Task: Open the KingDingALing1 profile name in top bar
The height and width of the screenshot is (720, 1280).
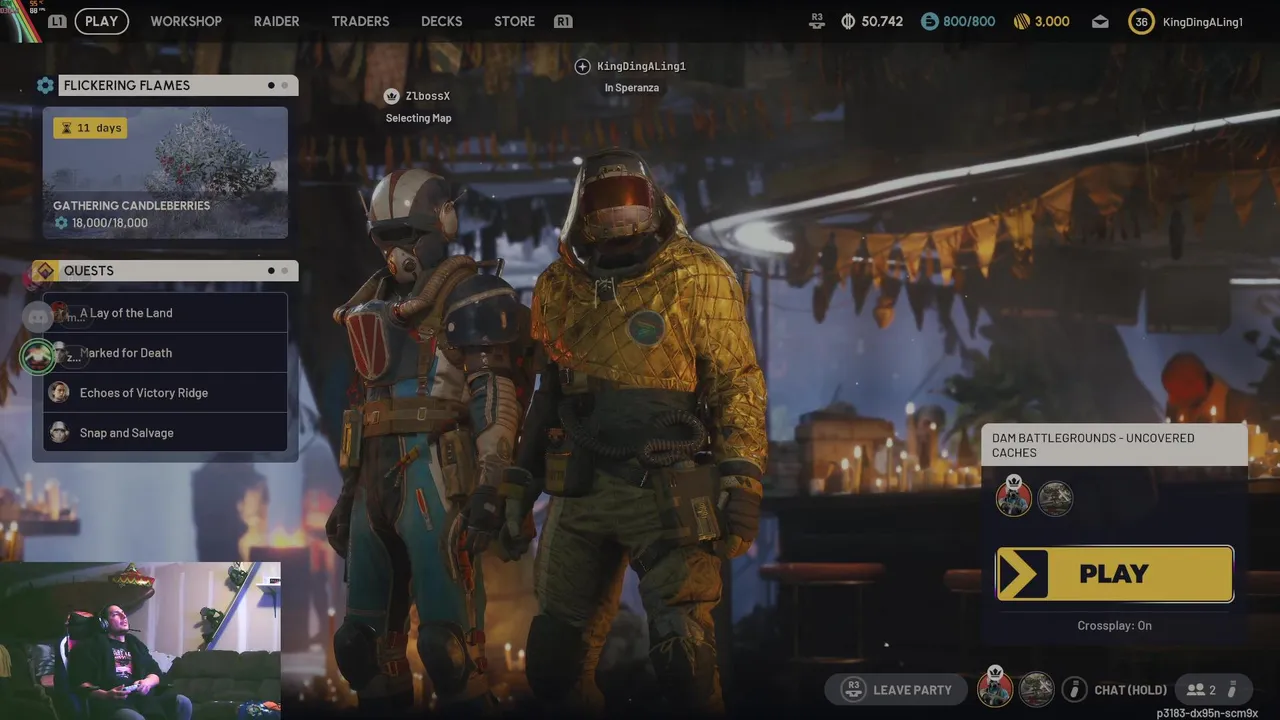Action: (x=1203, y=21)
